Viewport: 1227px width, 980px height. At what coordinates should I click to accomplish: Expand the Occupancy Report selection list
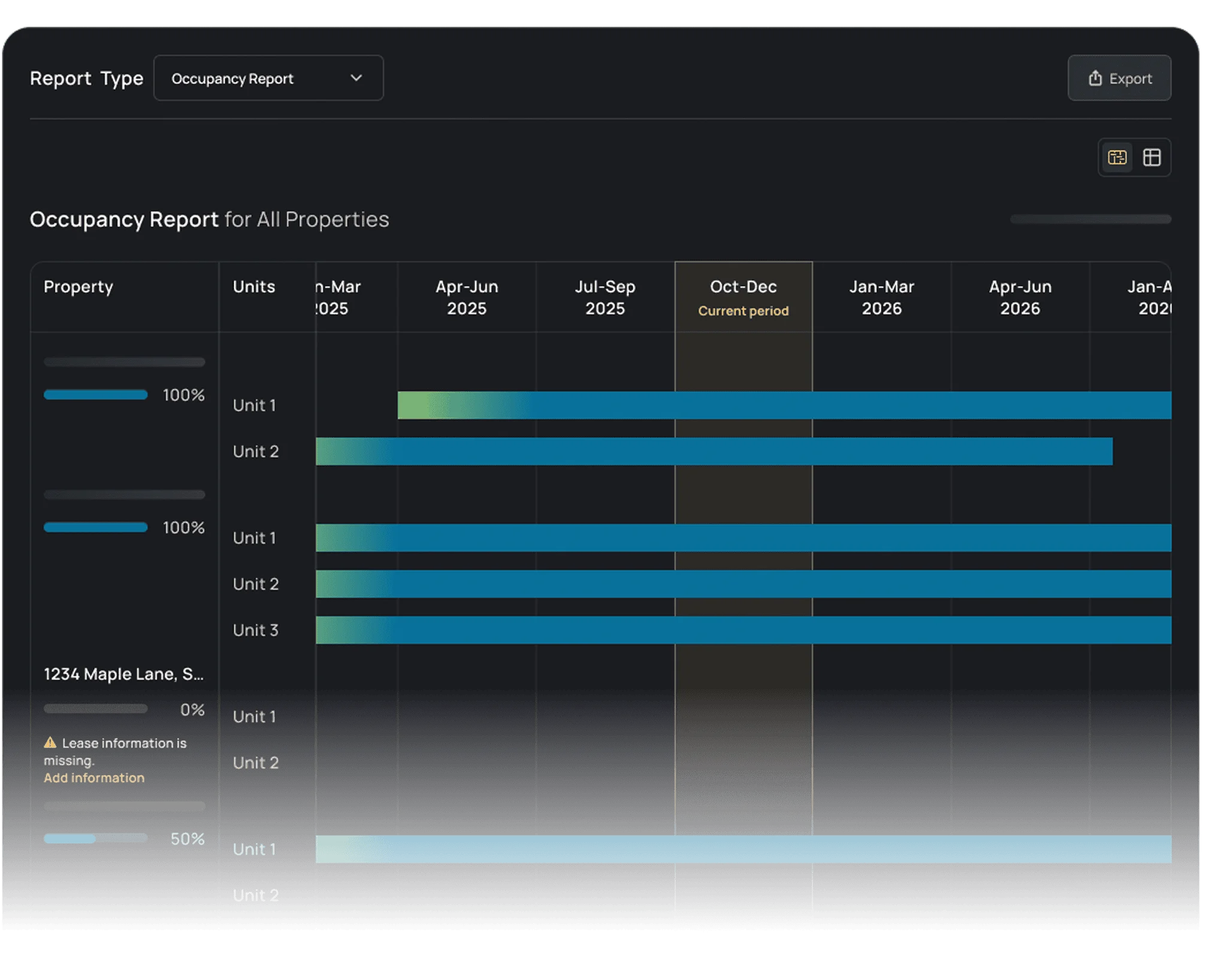pos(268,77)
